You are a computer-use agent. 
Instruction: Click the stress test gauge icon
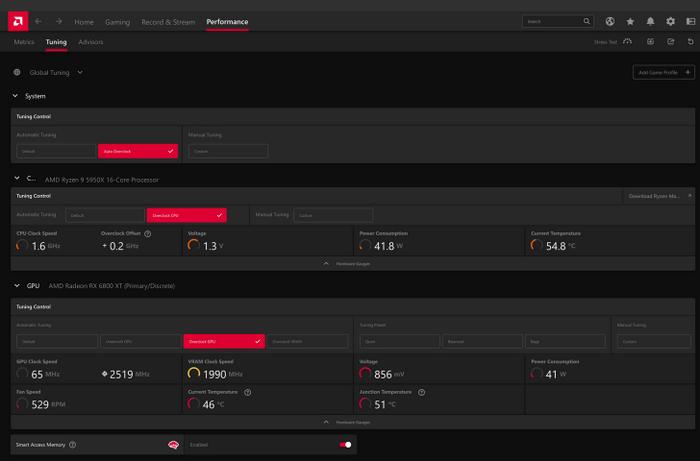click(x=628, y=42)
